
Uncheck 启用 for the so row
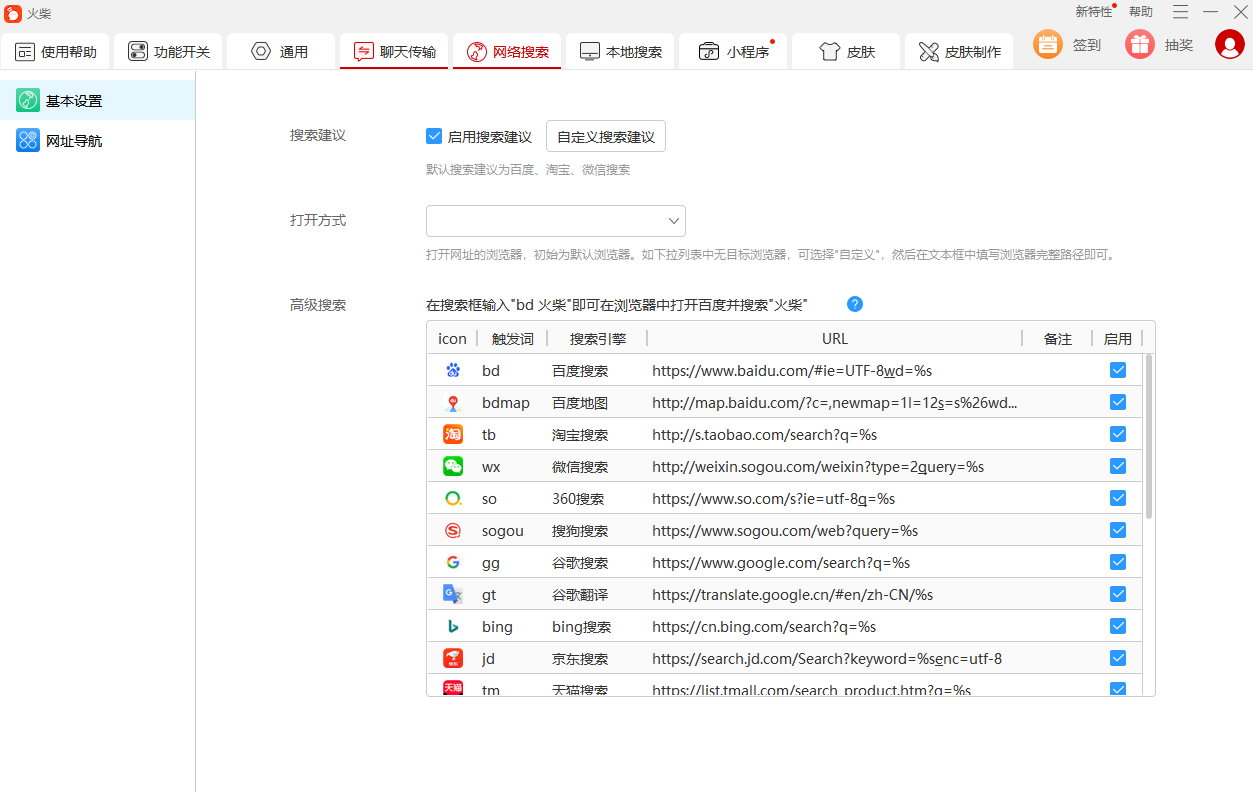[x=1118, y=498]
